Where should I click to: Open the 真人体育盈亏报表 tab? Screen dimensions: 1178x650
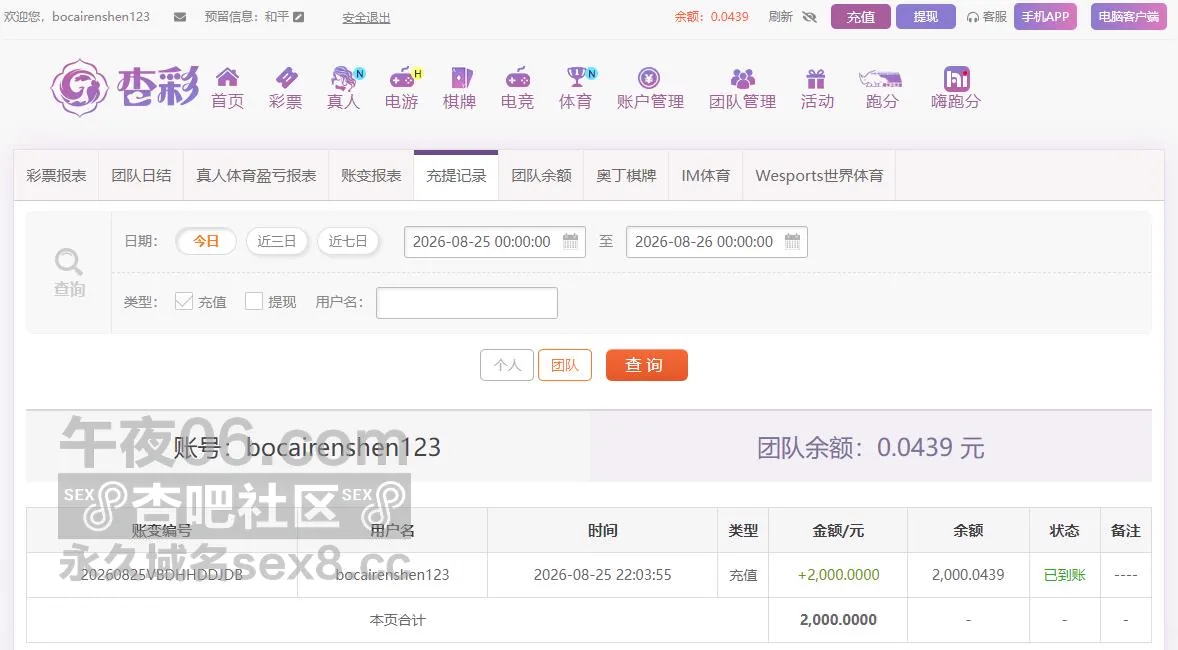tap(256, 176)
